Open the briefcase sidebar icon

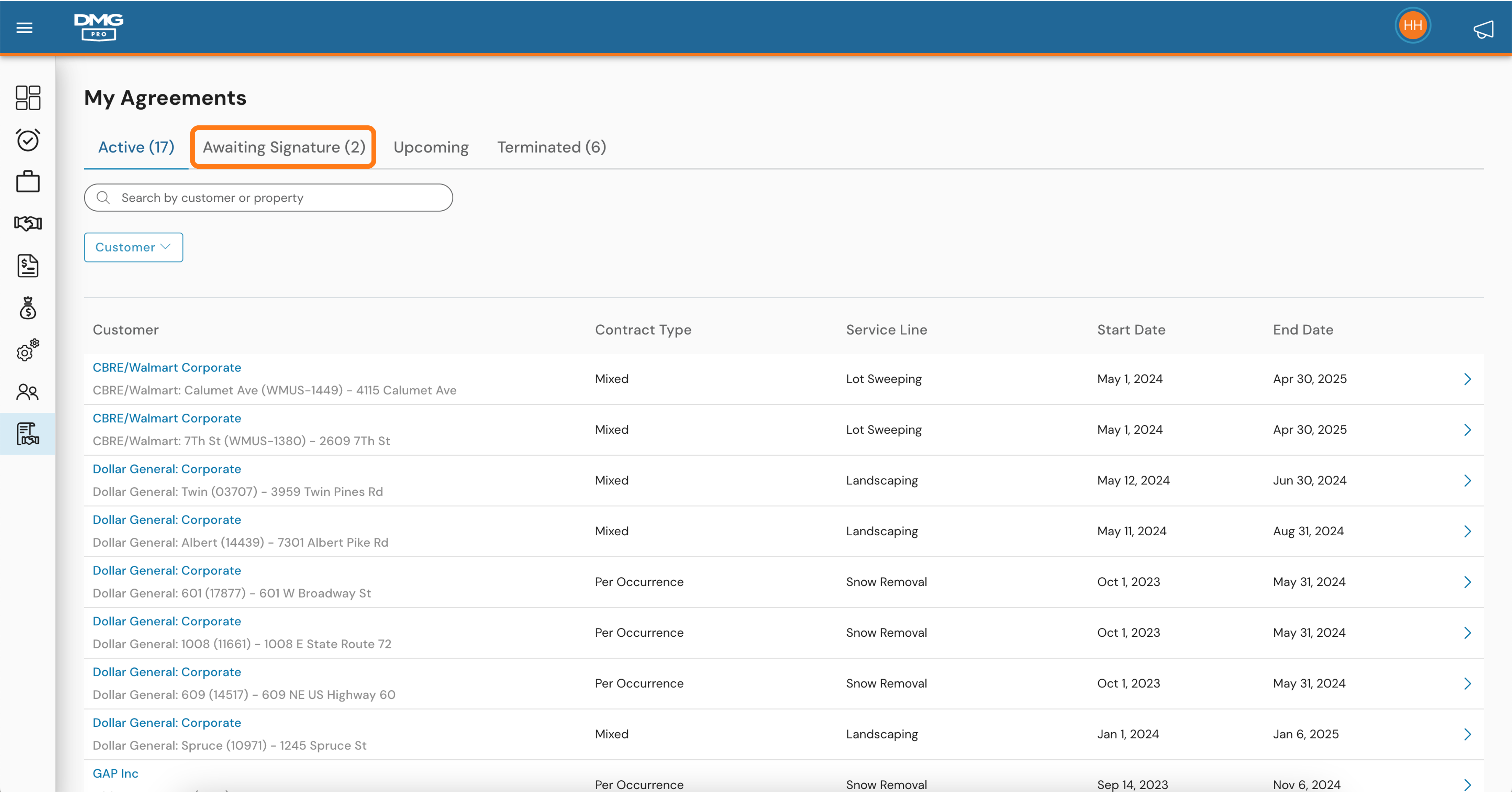[27, 181]
